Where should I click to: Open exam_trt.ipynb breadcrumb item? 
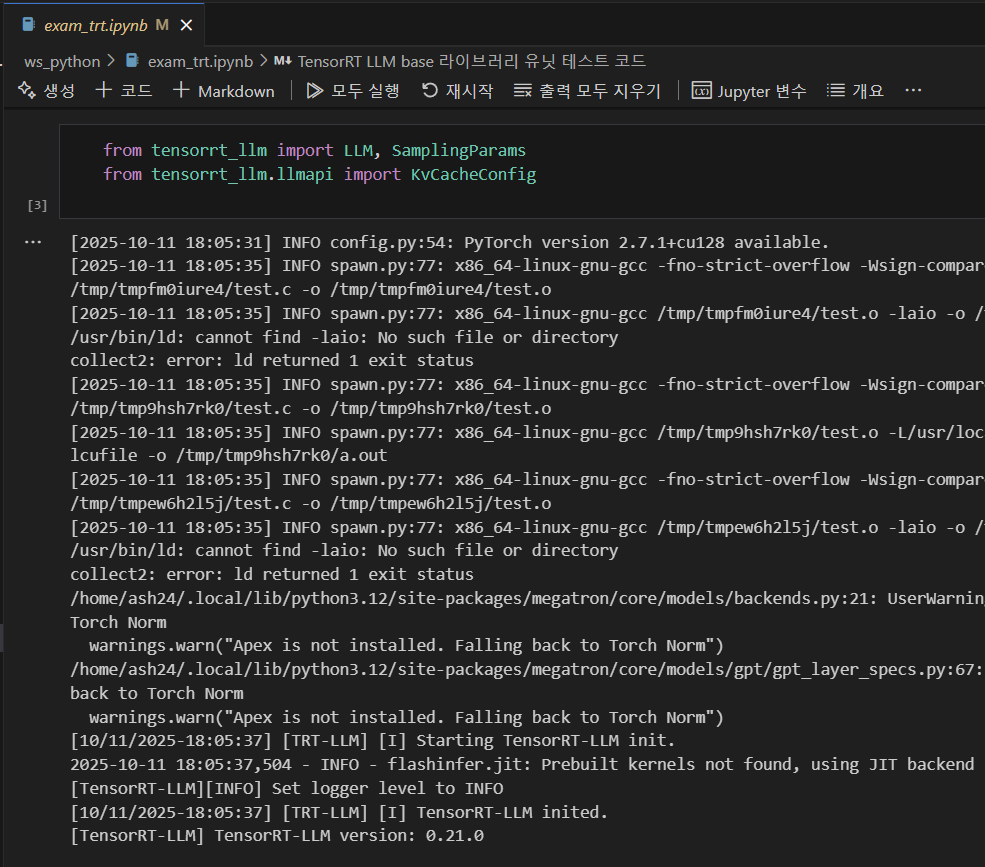pos(200,62)
